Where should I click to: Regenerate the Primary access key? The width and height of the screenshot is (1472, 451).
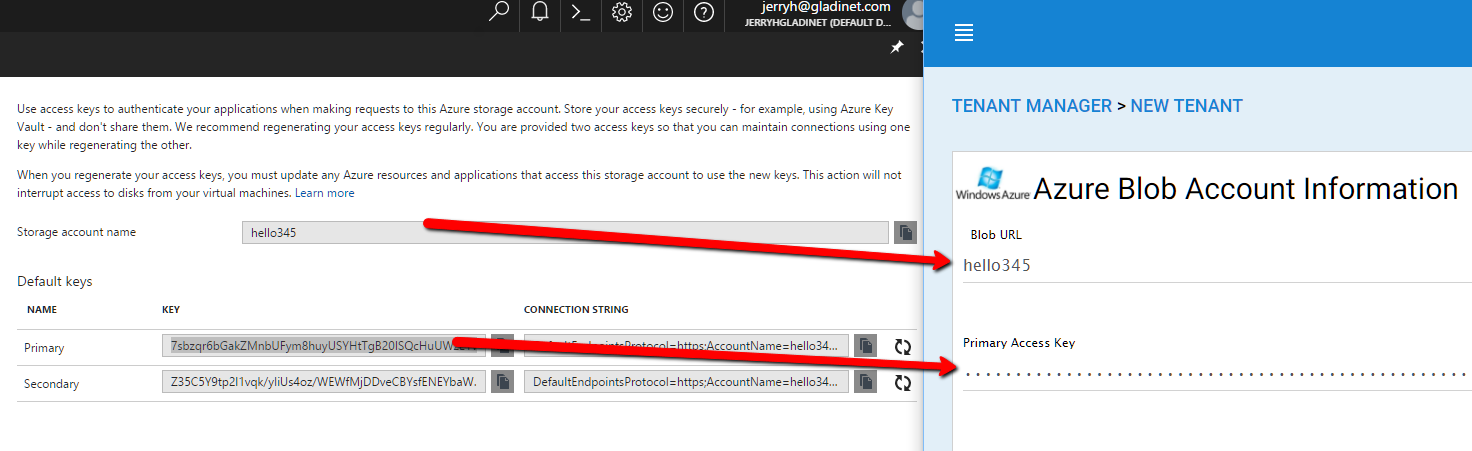903,347
